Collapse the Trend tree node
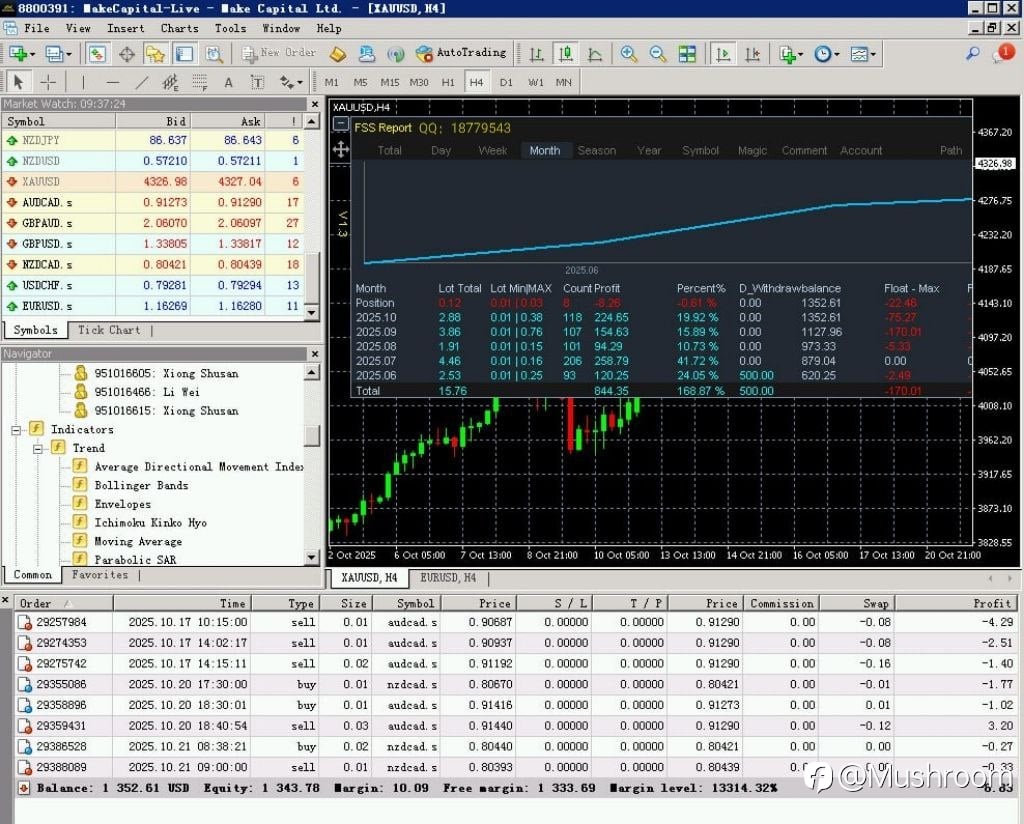Image resolution: width=1024 pixels, height=824 pixels. pos(38,449)
